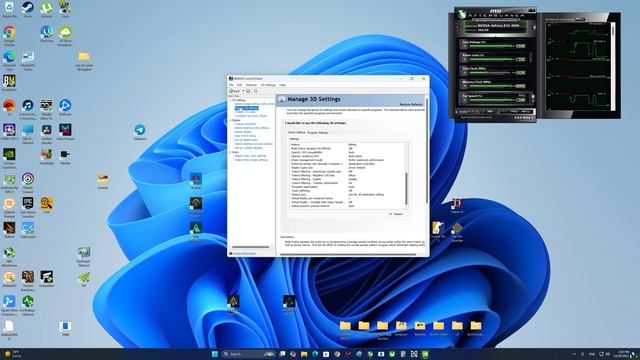
Task: Open Configure Surround, PhysX page
Action: pyautogui.click(x=251, y=116)
